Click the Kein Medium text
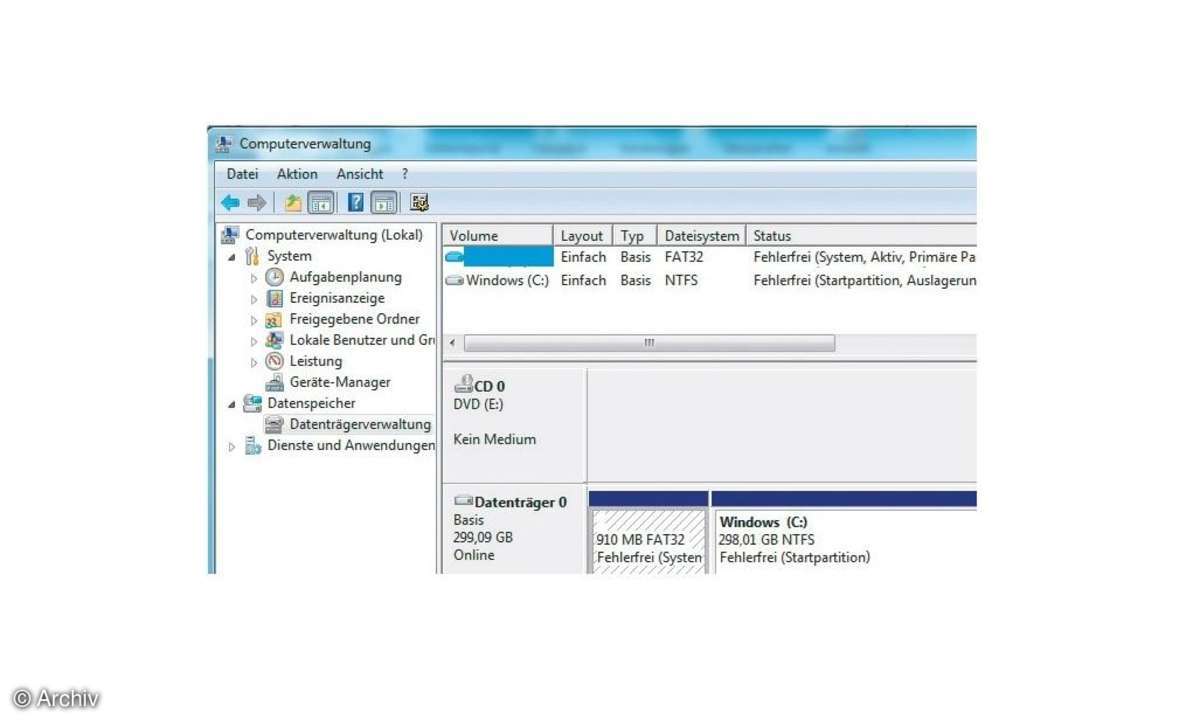The image size is (1200, 720). click(494, 440)
